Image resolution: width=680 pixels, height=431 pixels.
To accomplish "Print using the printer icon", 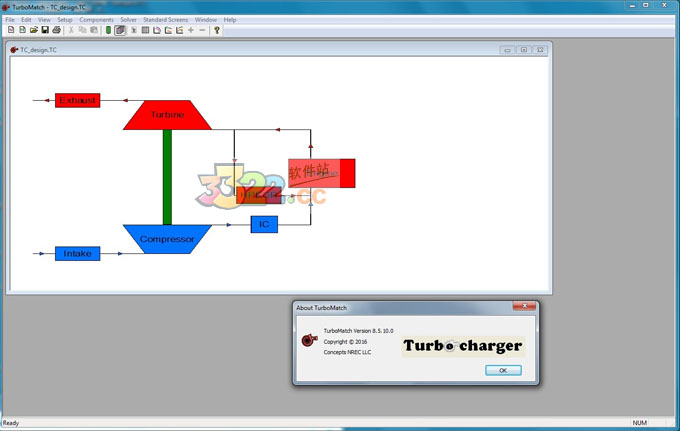I will [x=56, y=30].
